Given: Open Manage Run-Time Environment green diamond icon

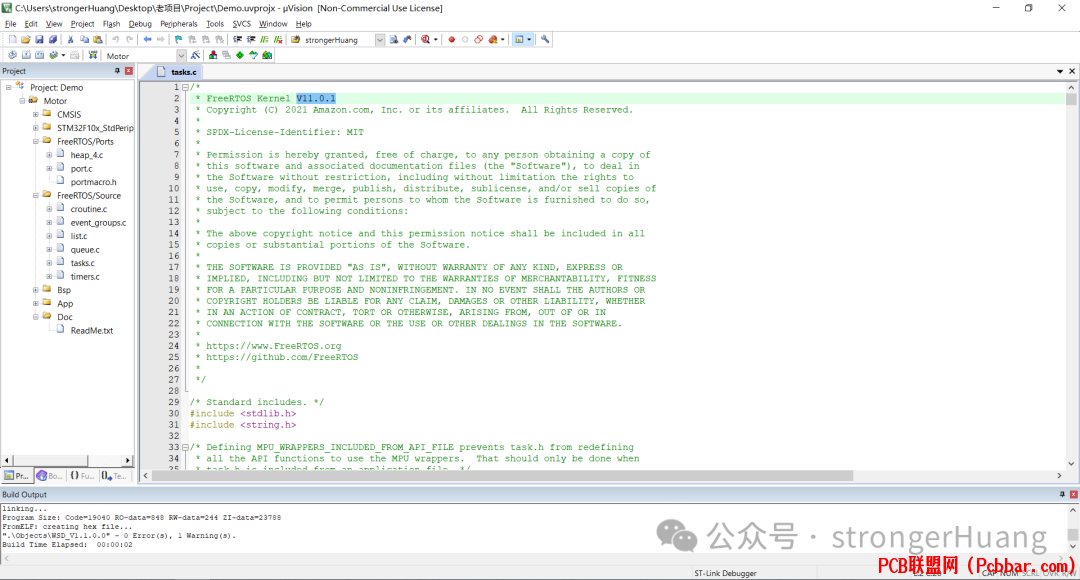Looking at the screenshot, I should [240, 55].
